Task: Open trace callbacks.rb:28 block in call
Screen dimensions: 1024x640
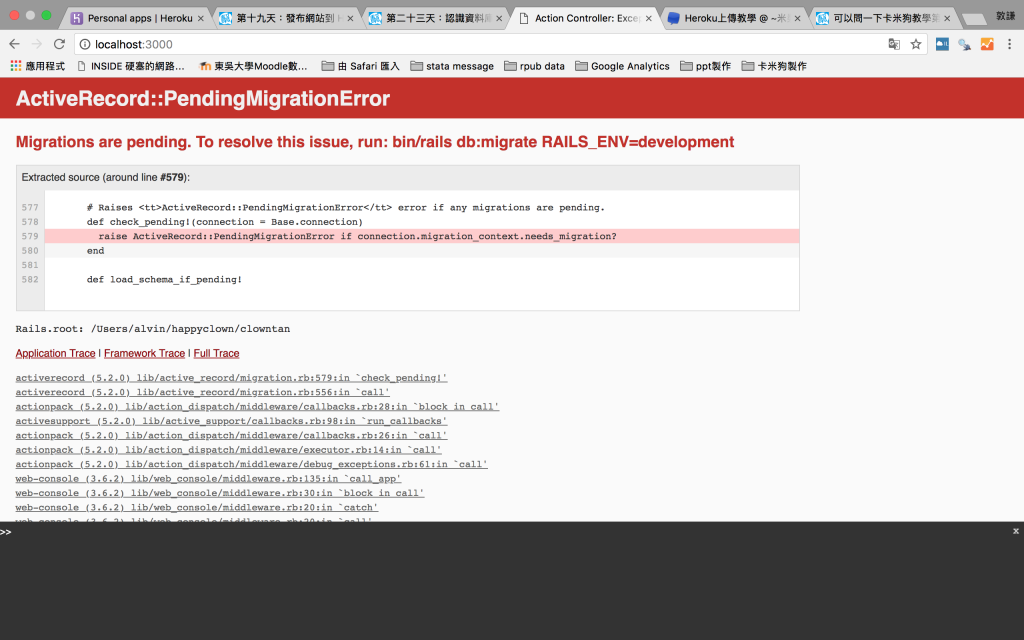Action: tap(257, 407)
